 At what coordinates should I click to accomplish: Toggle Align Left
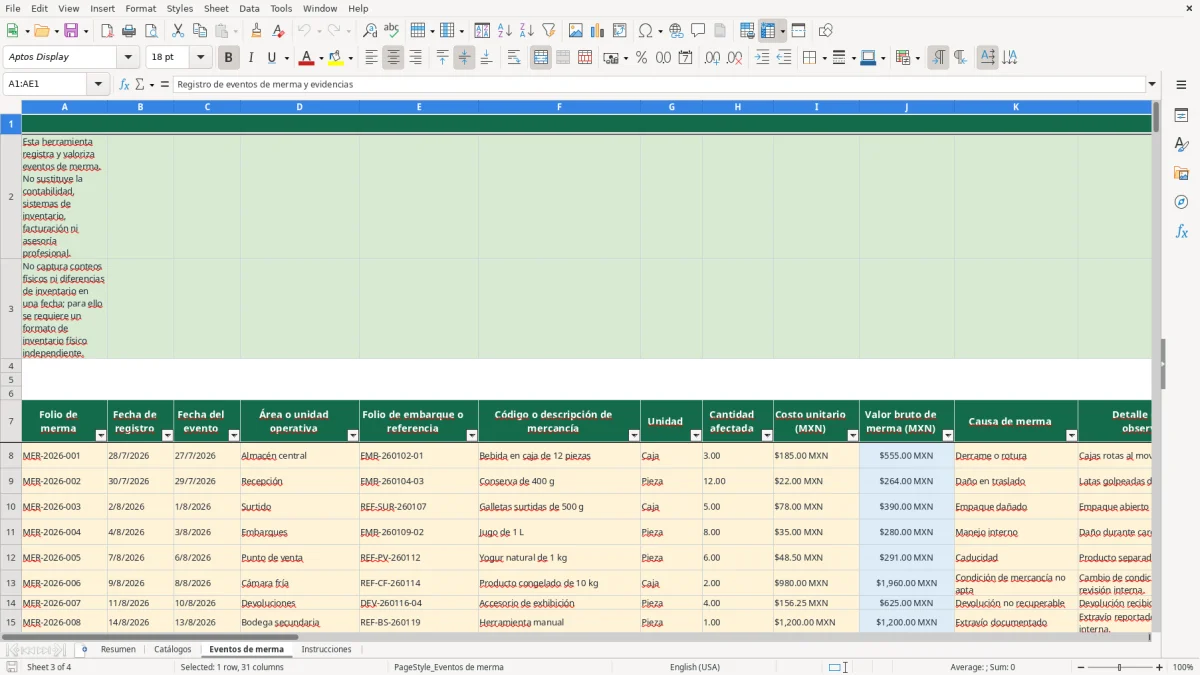[x=372, y=58]
